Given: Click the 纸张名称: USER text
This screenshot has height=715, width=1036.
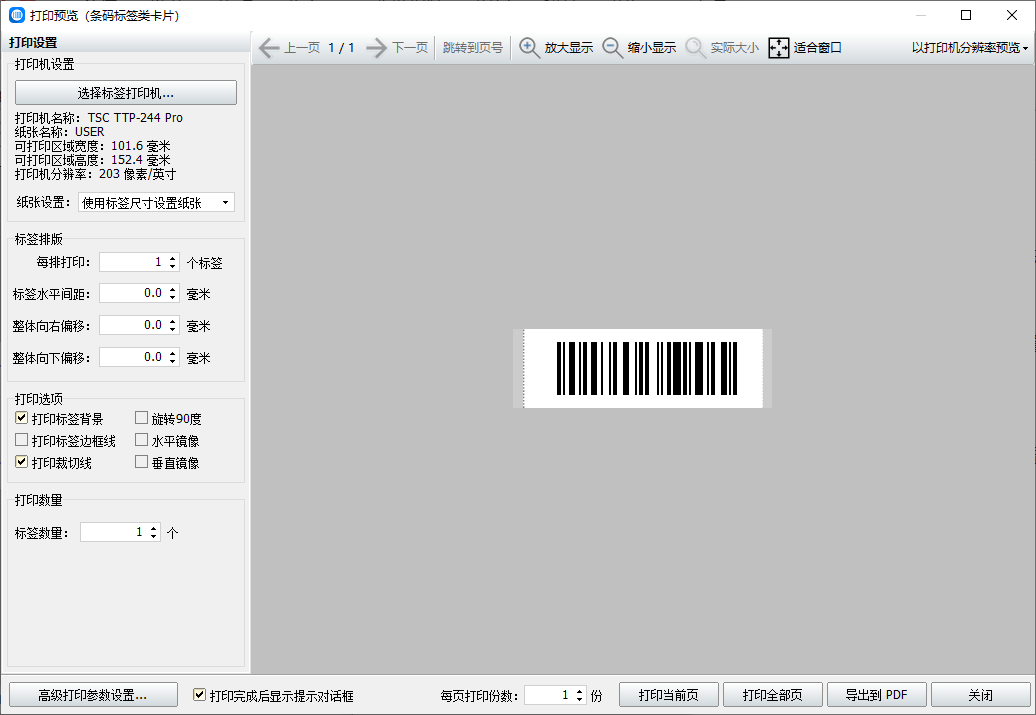Looking at the screenshot, I should [x=59, y=132].
